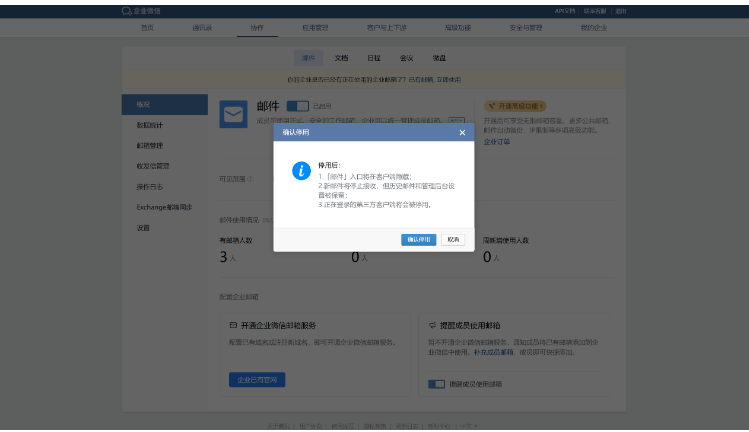Open the 中文 language dropdown in the footer
Viewport: 749px width, 432px height.
466,426
